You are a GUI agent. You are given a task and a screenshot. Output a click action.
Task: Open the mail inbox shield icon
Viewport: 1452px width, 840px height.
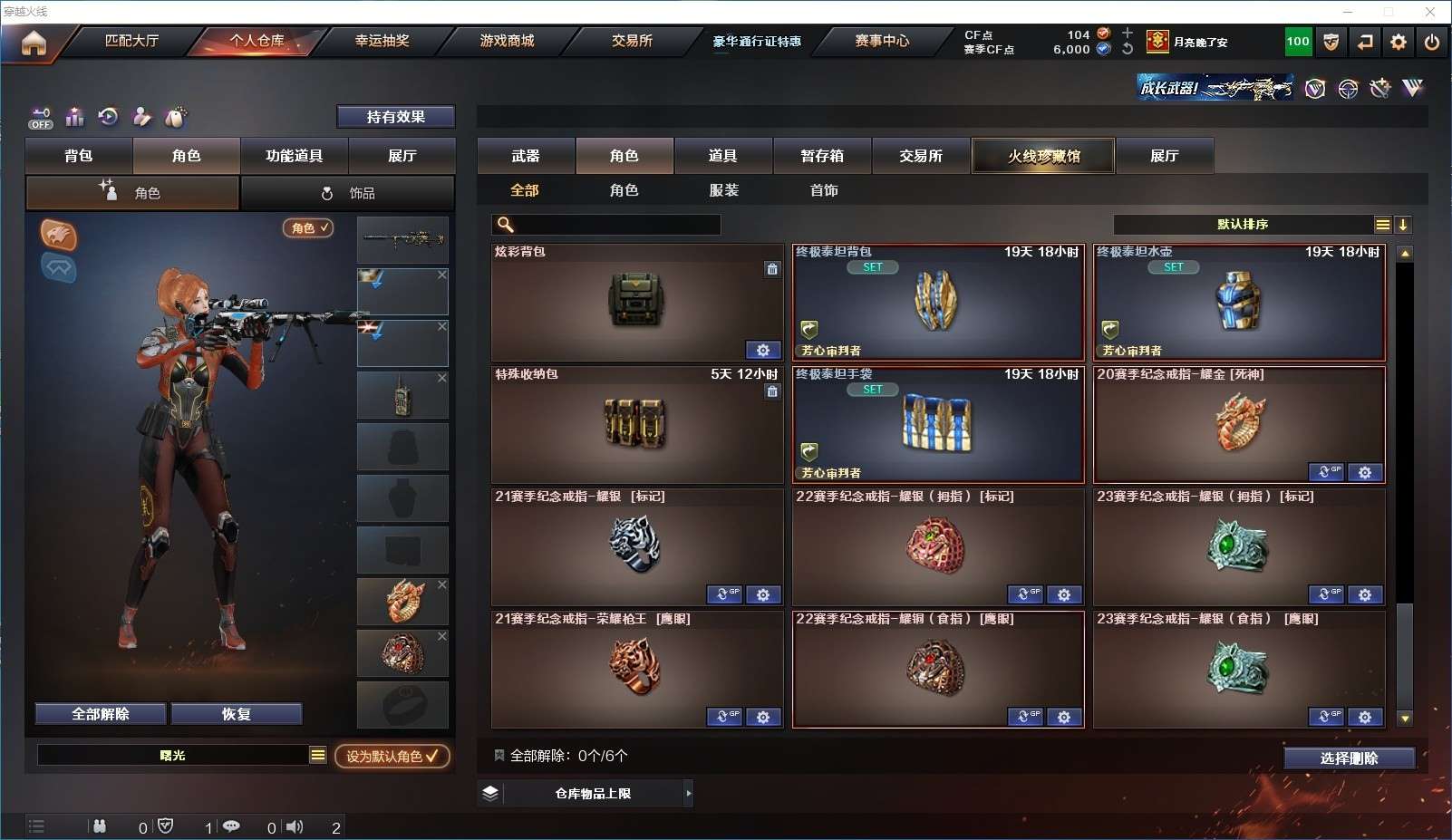[x=1331, y=42]
